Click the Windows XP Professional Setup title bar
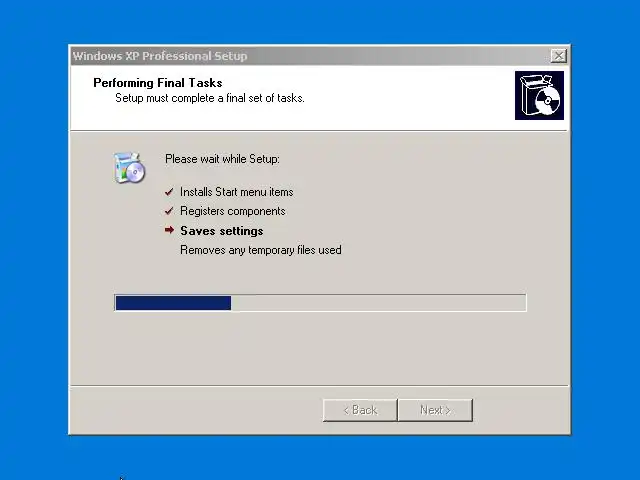This screenshot has width=640, height=480. (x=310, y=56)
